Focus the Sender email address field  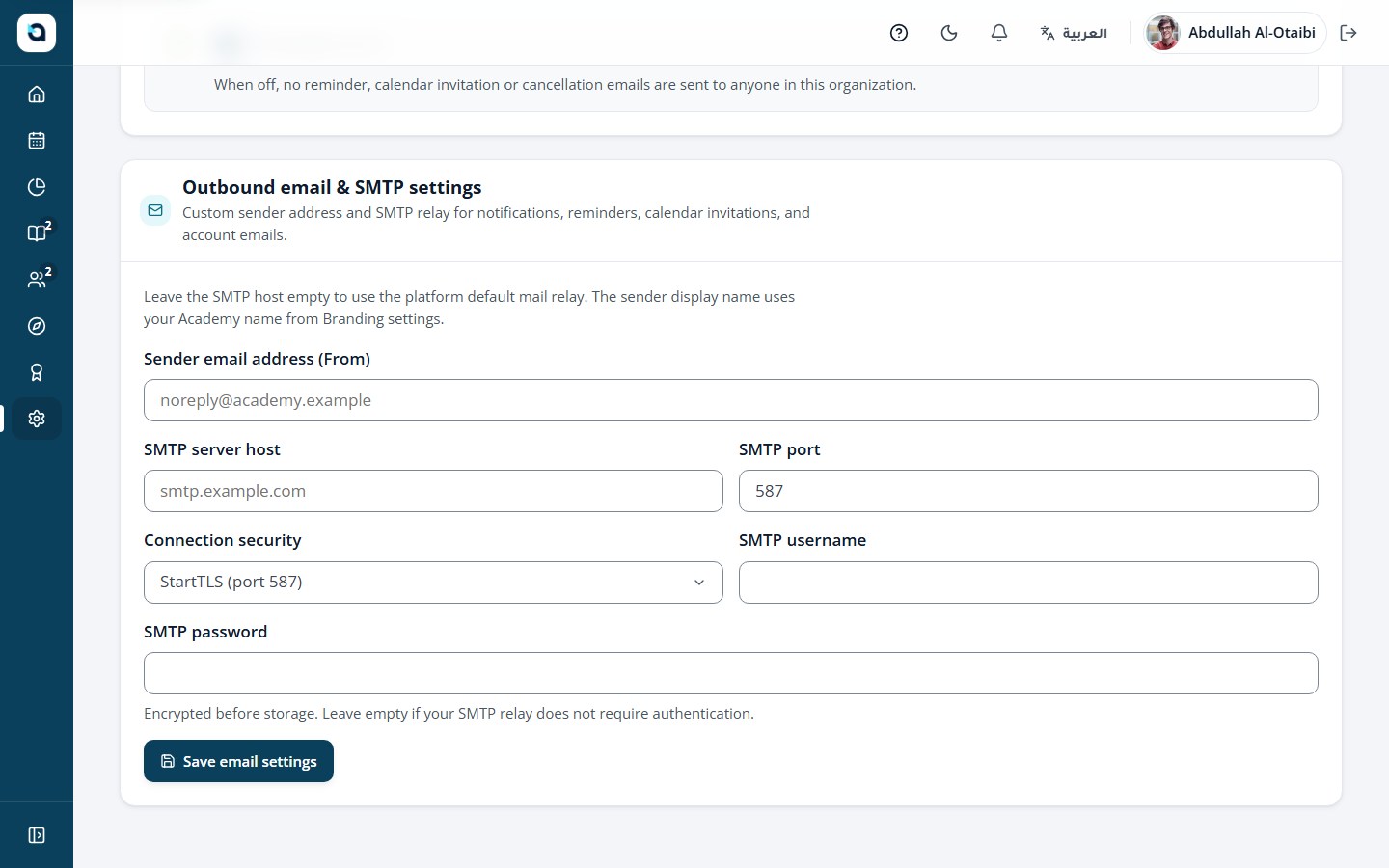coord(730,400)
